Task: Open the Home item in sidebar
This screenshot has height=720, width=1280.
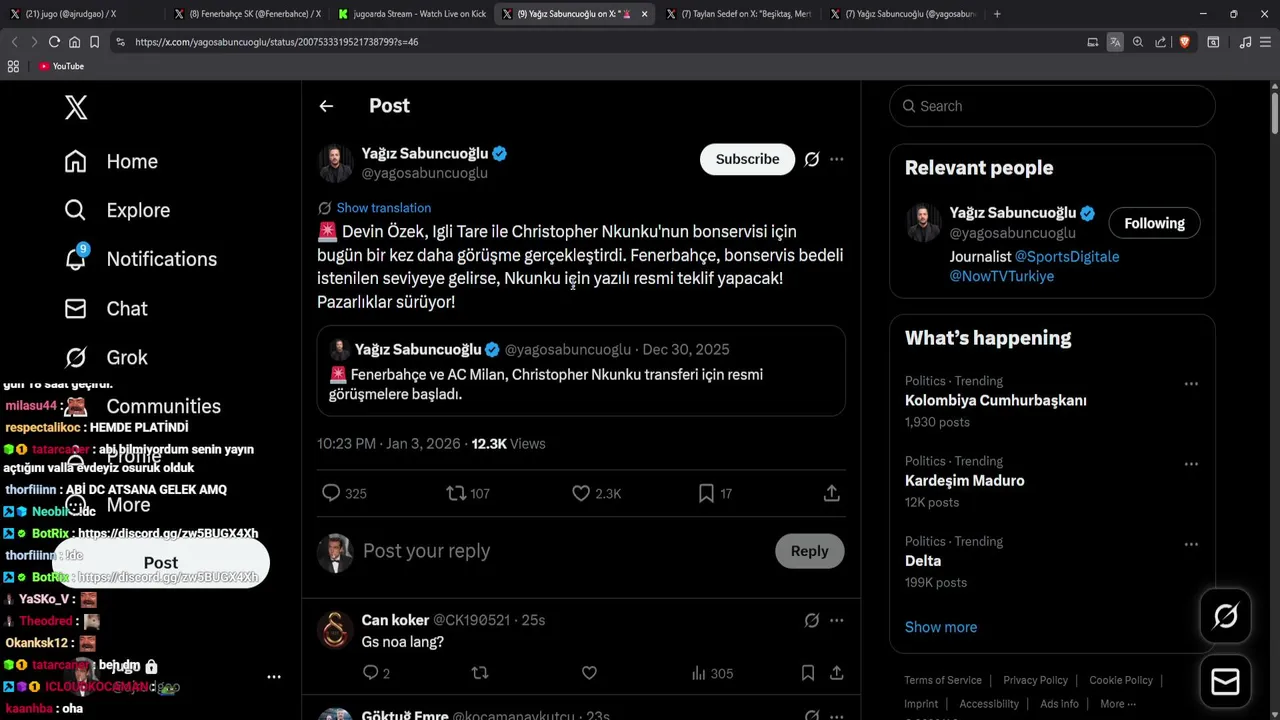Action: click(111, 161)
